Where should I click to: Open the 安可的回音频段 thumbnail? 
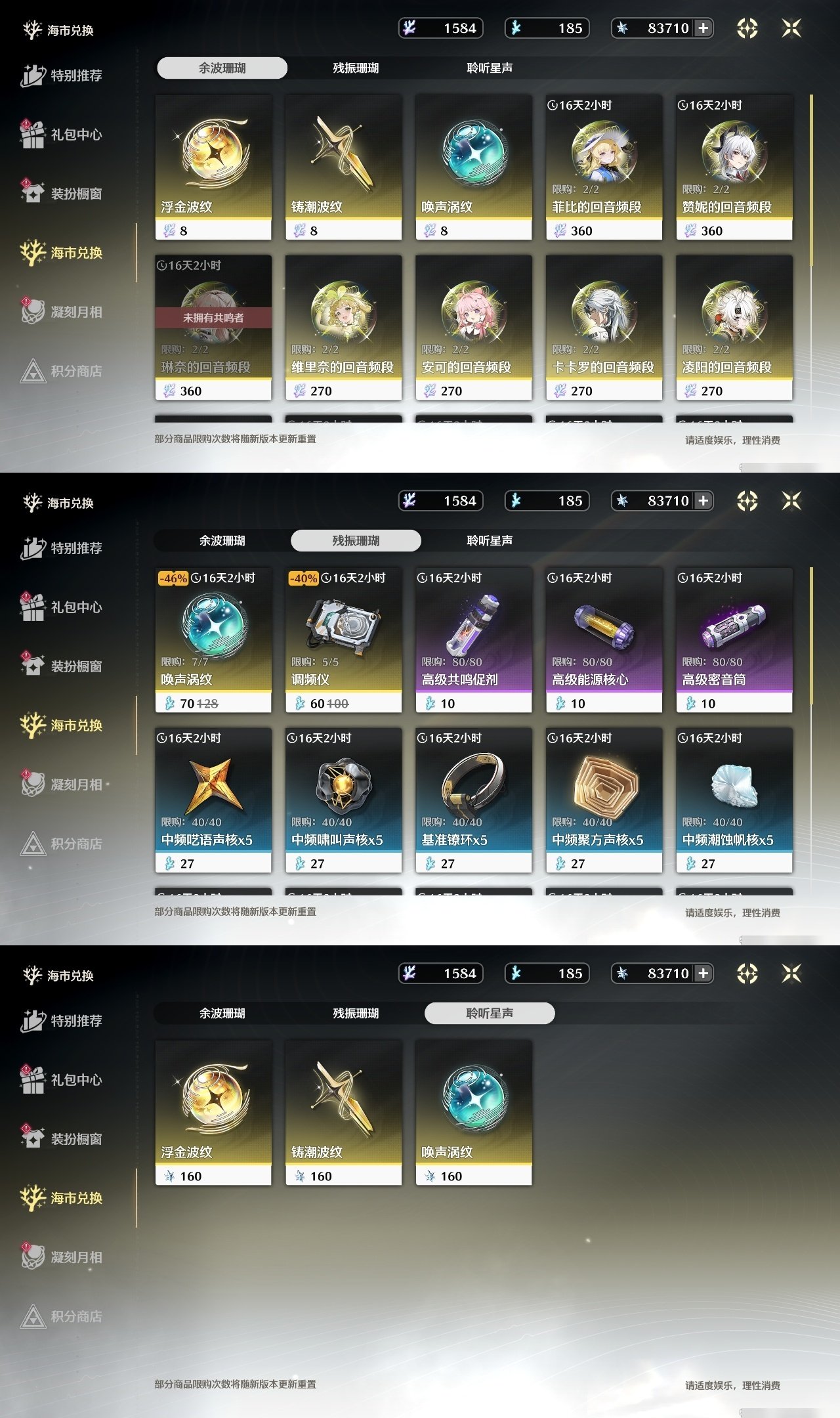click(473, 312)
